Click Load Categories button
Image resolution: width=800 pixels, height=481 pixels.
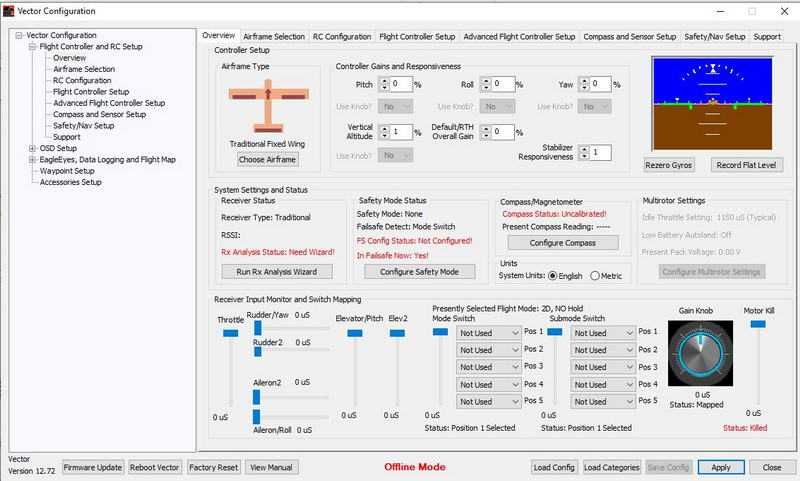coord(612,467)
